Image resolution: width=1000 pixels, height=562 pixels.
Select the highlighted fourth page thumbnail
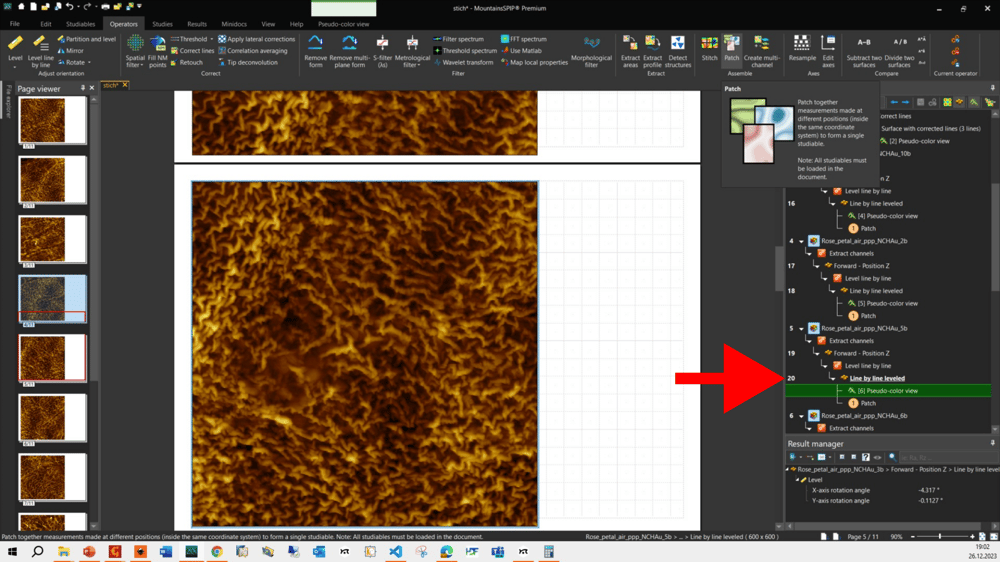click(x=52, y=299)
